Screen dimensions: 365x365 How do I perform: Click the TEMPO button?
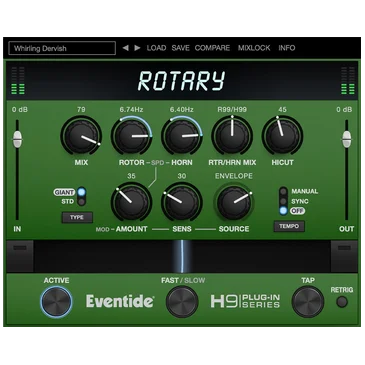289,226
